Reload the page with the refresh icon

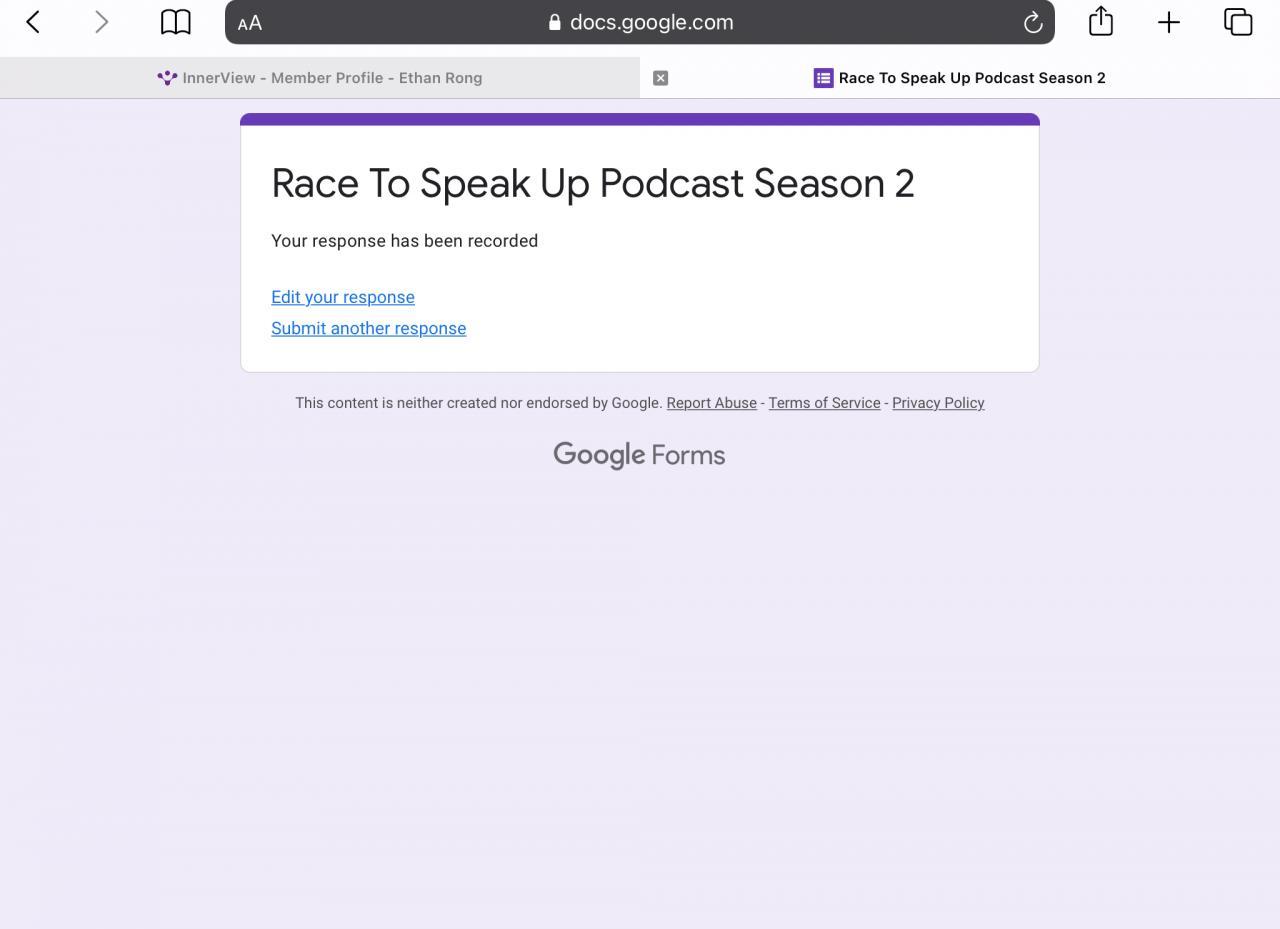[x=1033, y=22]
